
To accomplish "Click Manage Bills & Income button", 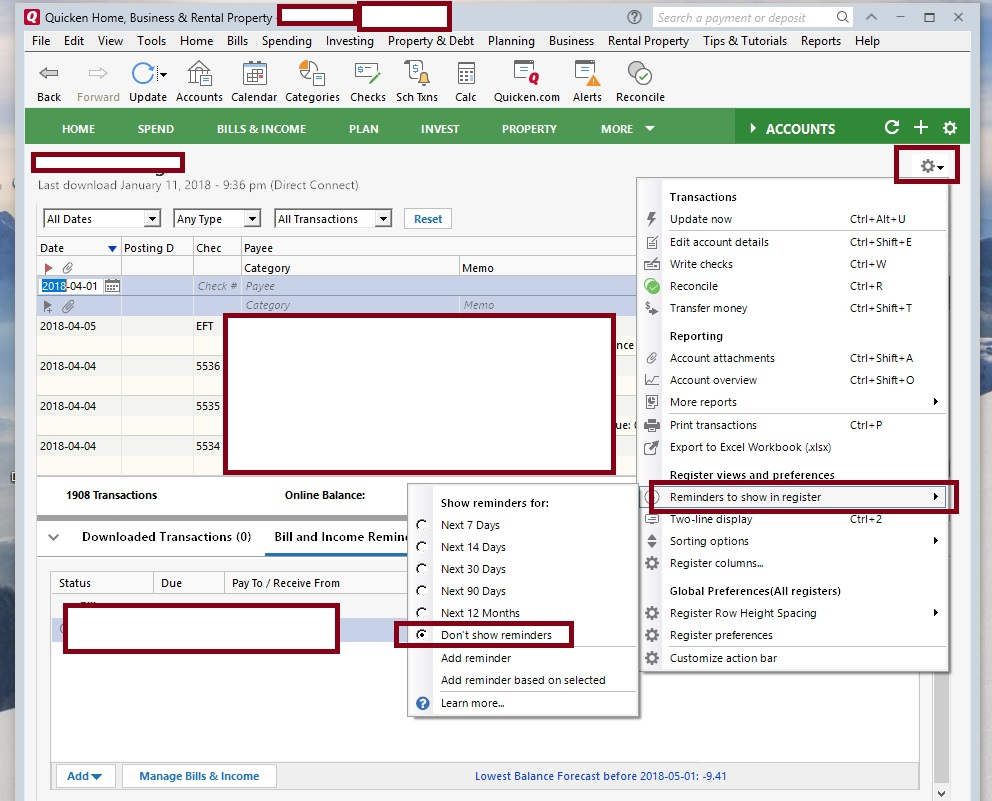I will click(199, 776).
